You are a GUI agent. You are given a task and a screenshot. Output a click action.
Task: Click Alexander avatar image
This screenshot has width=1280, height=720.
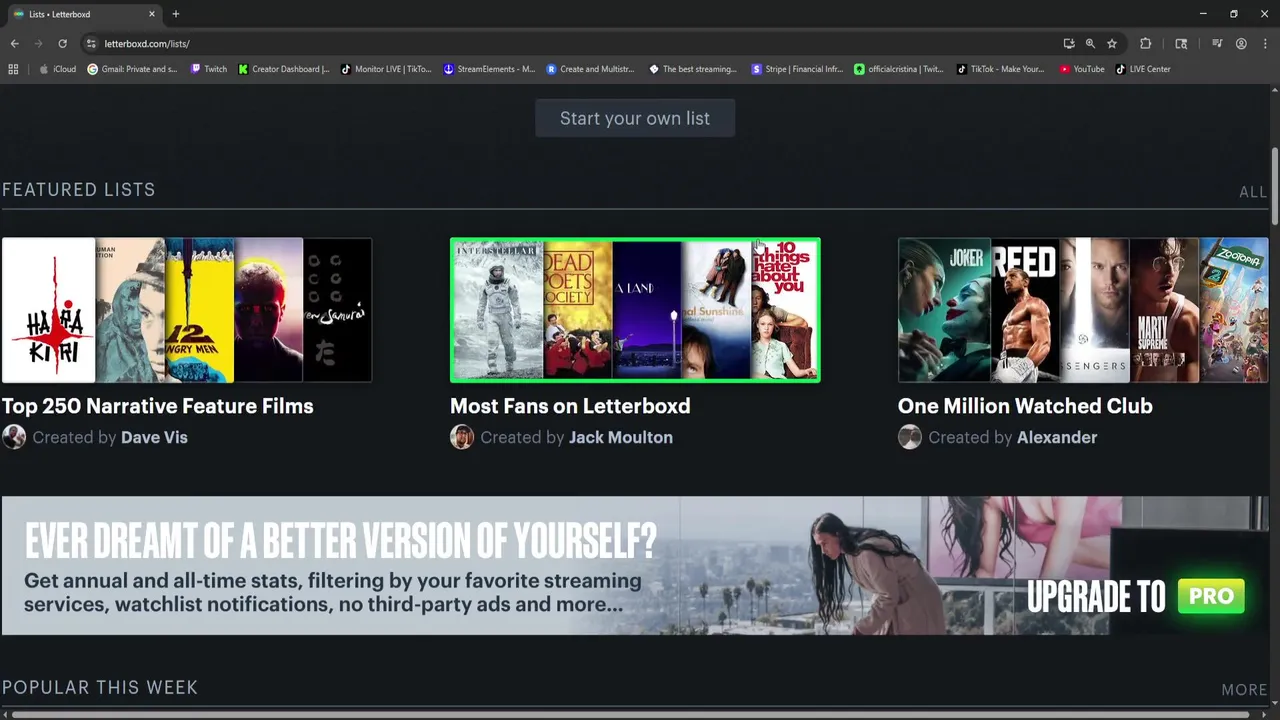910,437
